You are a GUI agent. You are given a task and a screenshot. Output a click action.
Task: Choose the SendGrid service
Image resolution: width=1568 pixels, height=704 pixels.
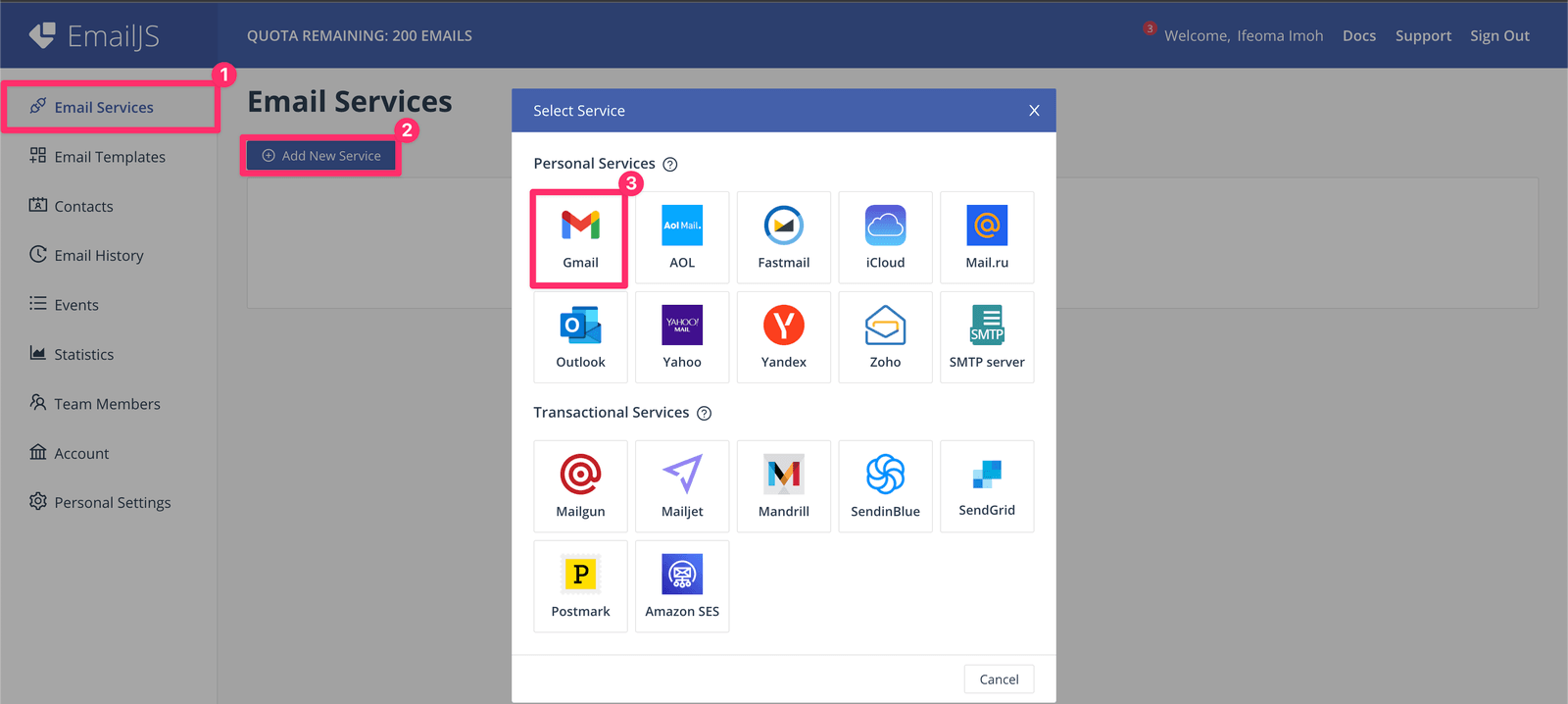point(987,486)
